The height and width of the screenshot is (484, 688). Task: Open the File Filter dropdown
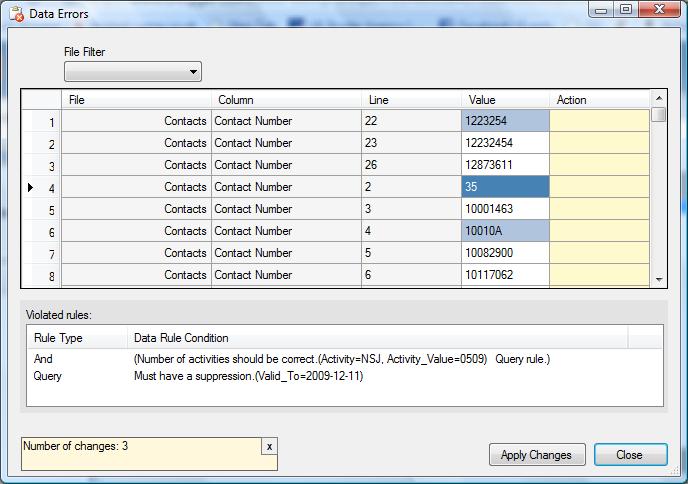[133, 72]
